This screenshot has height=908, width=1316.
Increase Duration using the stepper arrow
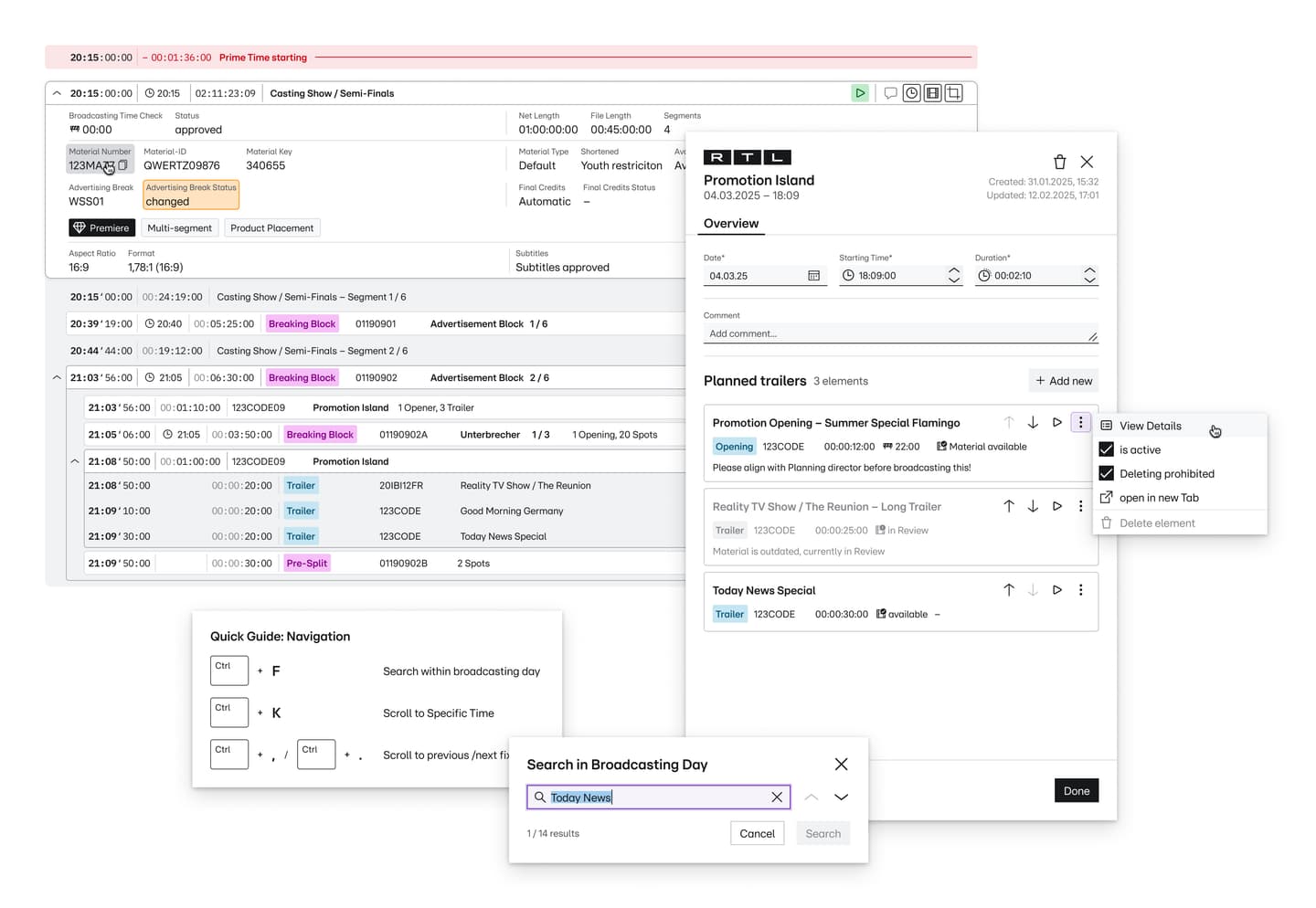click(1089, 270)
